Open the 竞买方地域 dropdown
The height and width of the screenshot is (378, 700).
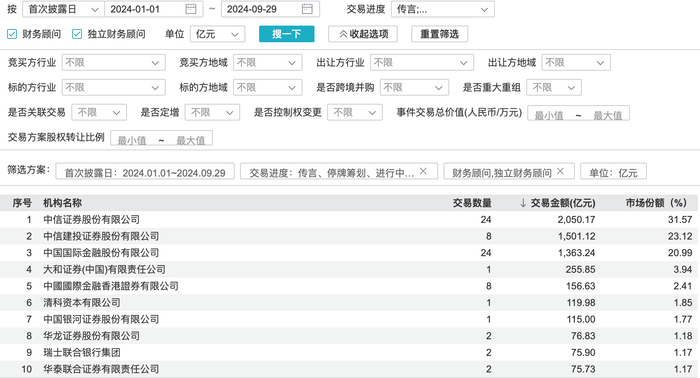267,62
